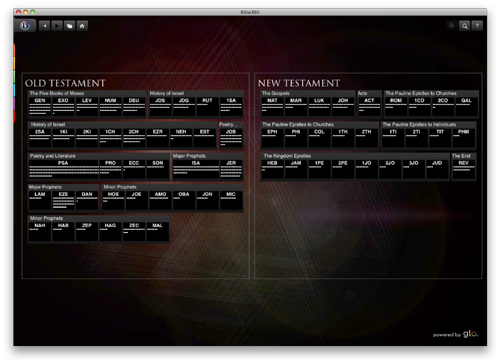Open the JOH book tile
The image size is (500, 364).
click(x=343, y=107)
